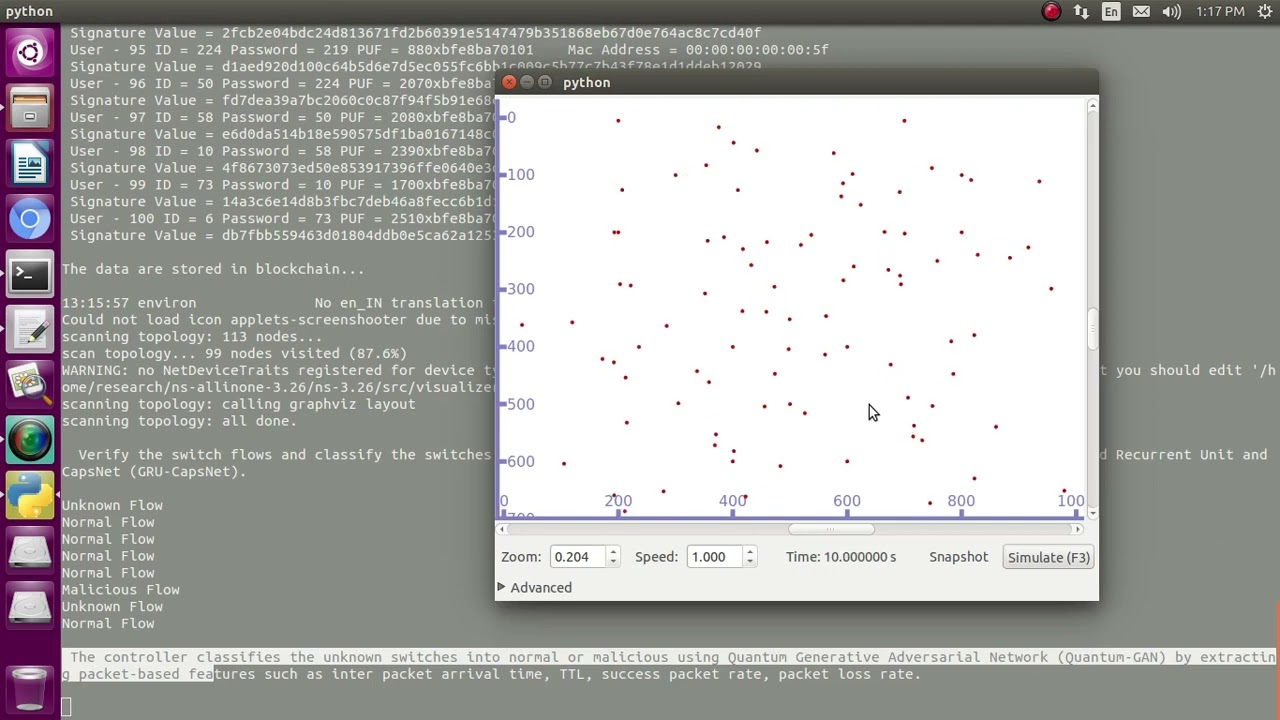1280x720 pixels.
Task: Take a Snapshot of the topology
Action: point(958,557)
